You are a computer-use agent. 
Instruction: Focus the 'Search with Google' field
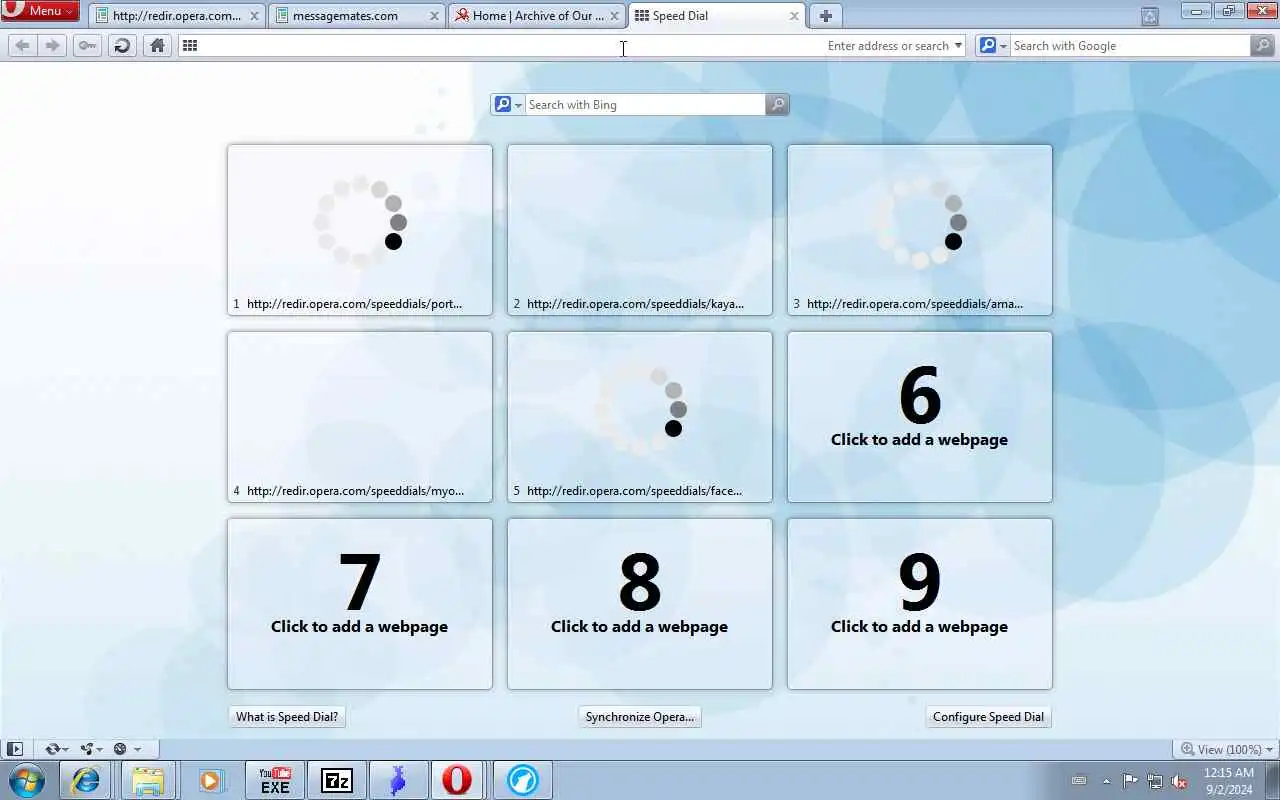coord(1129,46)
